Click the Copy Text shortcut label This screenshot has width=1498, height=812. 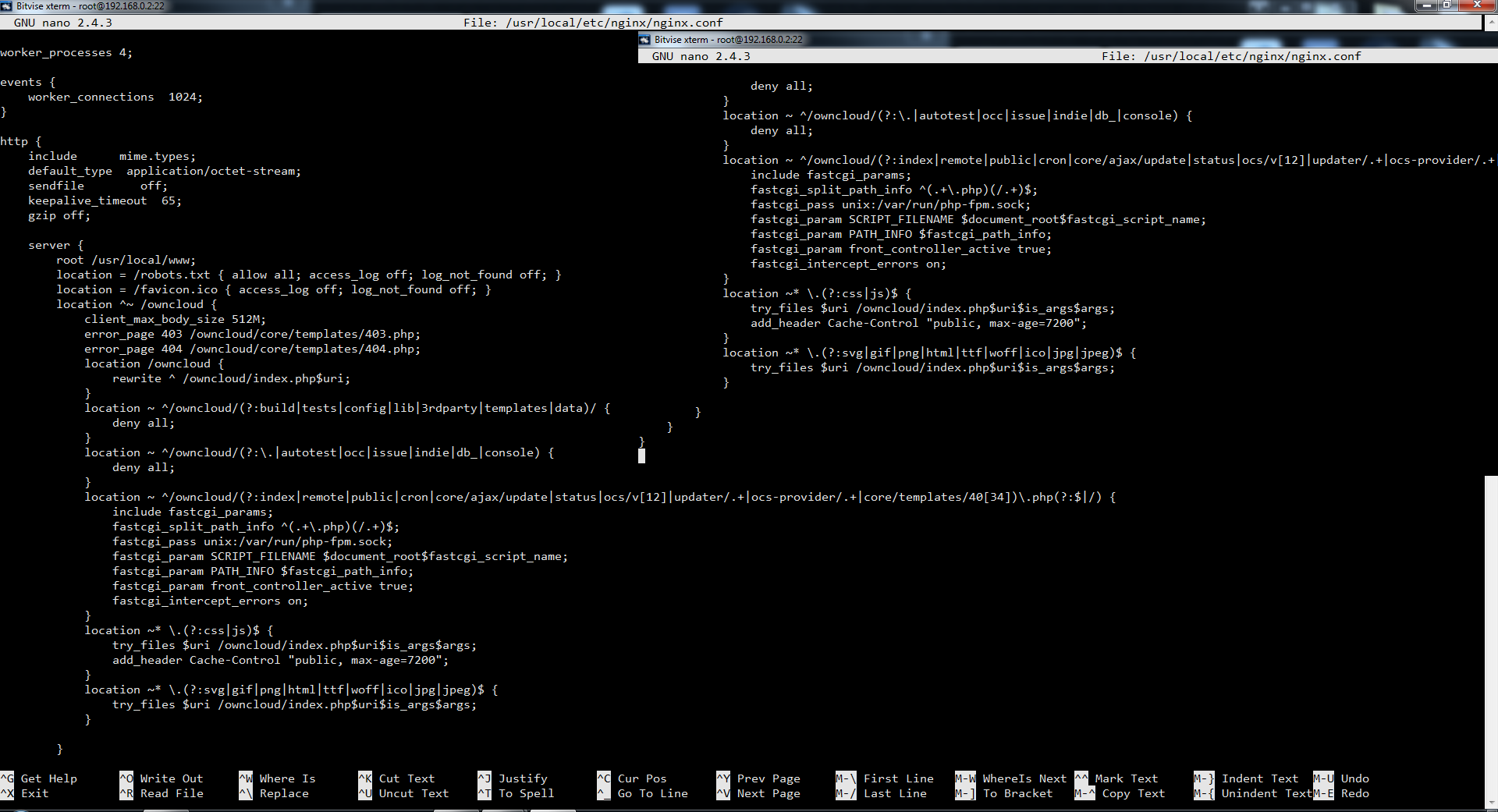click(x=1134, y=793)
